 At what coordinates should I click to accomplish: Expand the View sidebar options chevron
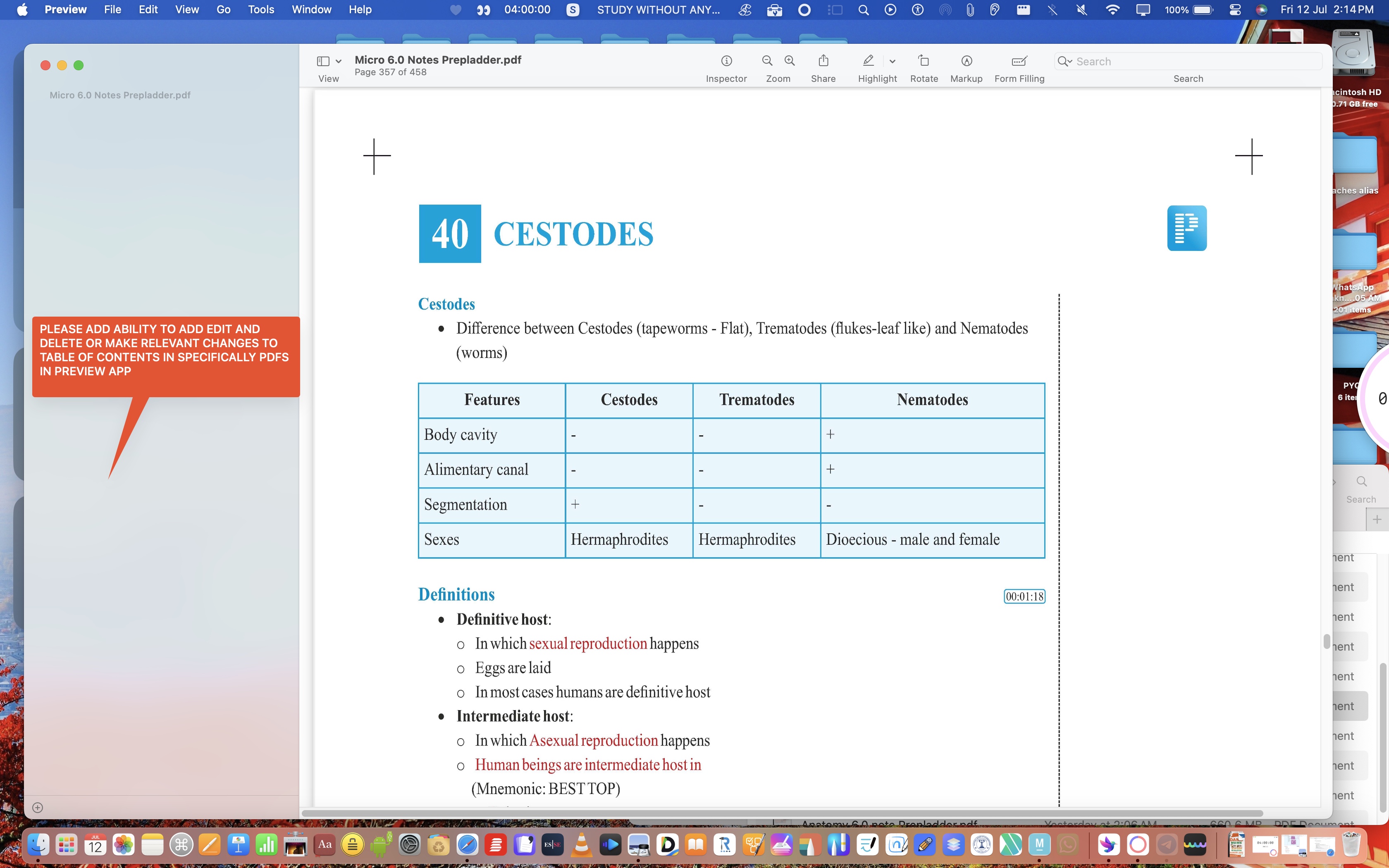(x=339, y=62)
